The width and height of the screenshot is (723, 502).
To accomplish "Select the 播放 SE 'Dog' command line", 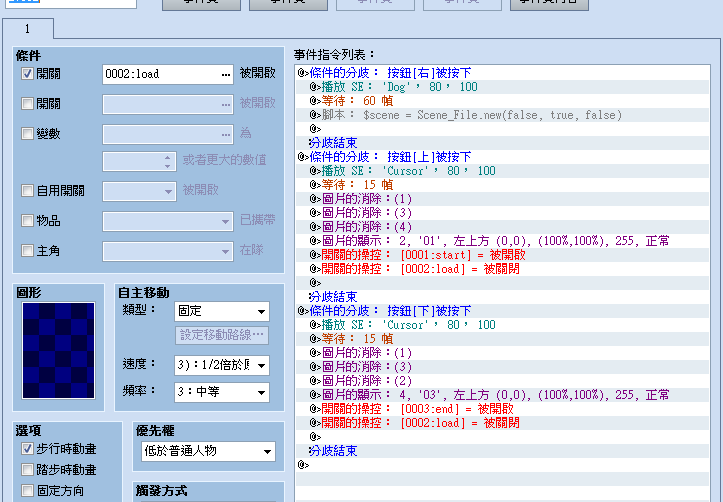I will [x=503, y=87].
